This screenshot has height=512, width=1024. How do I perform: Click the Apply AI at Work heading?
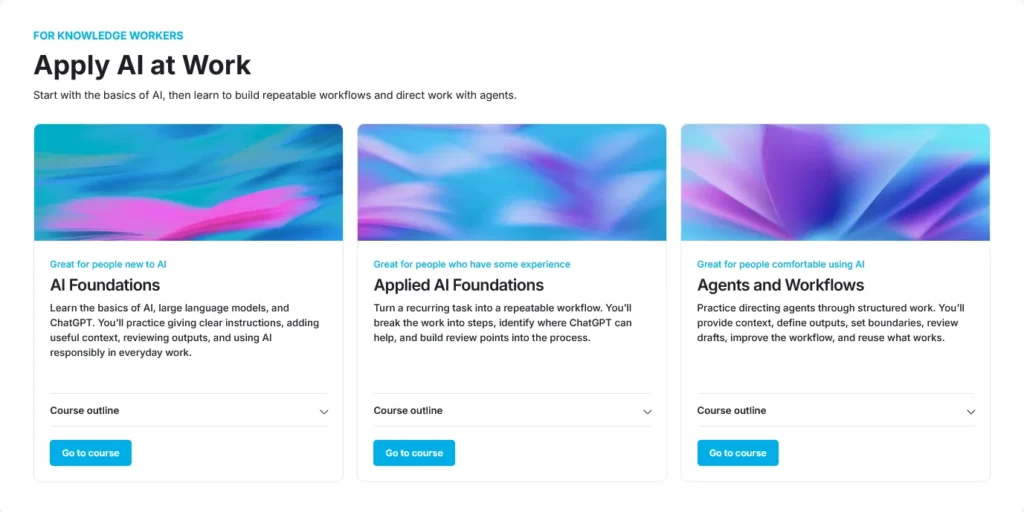point(142,65)
